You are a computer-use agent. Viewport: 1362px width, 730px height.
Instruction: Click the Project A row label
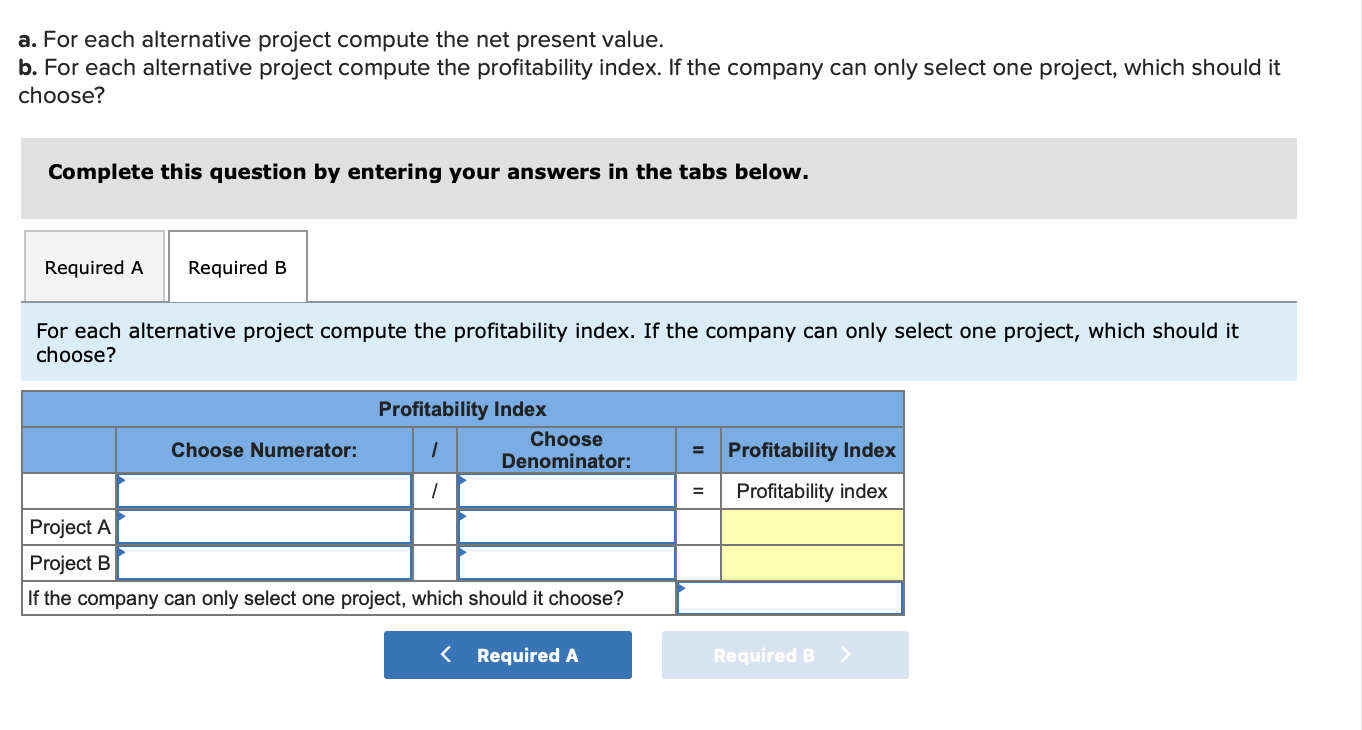(68, 526)
